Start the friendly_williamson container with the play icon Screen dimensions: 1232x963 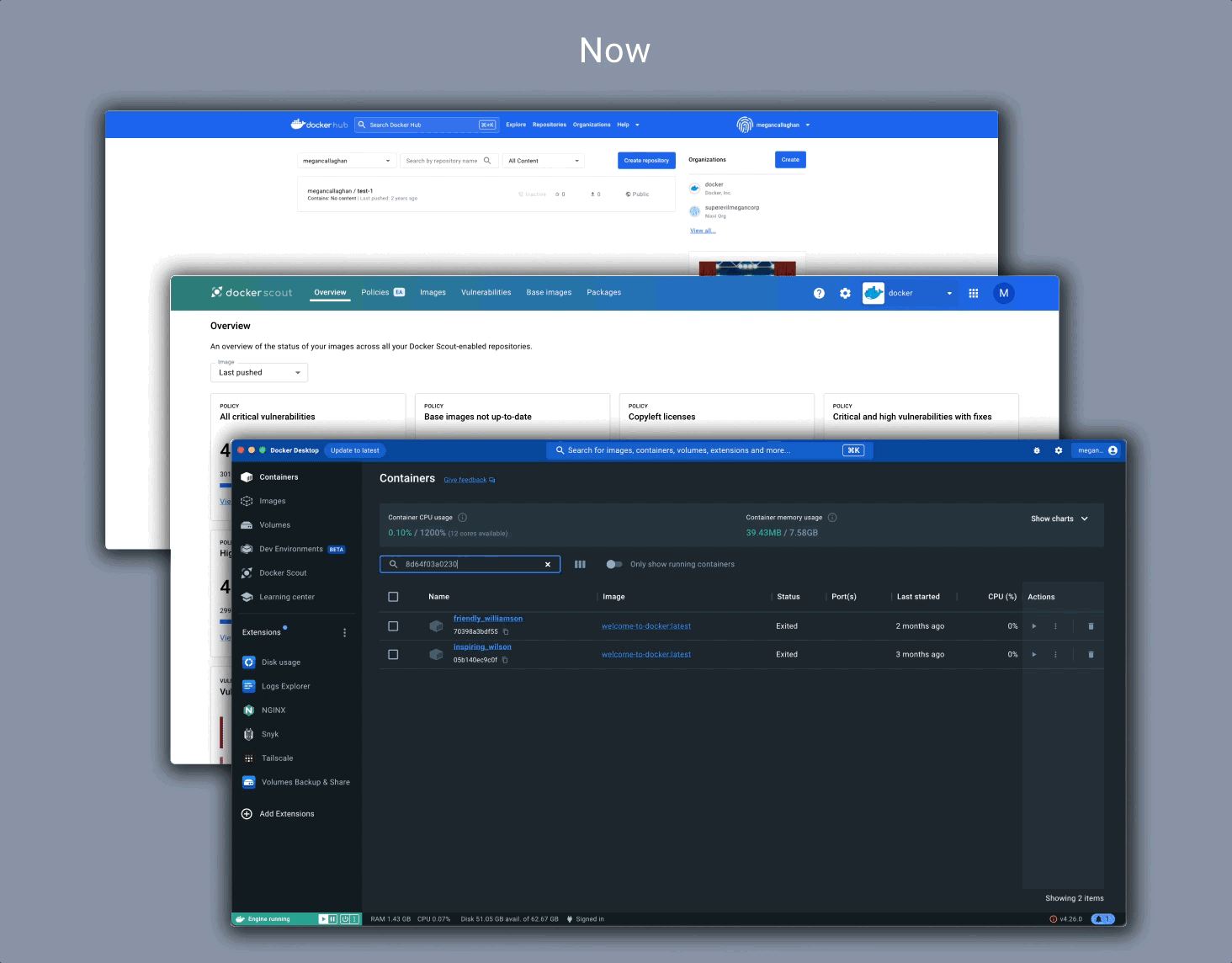[1034, 625]
